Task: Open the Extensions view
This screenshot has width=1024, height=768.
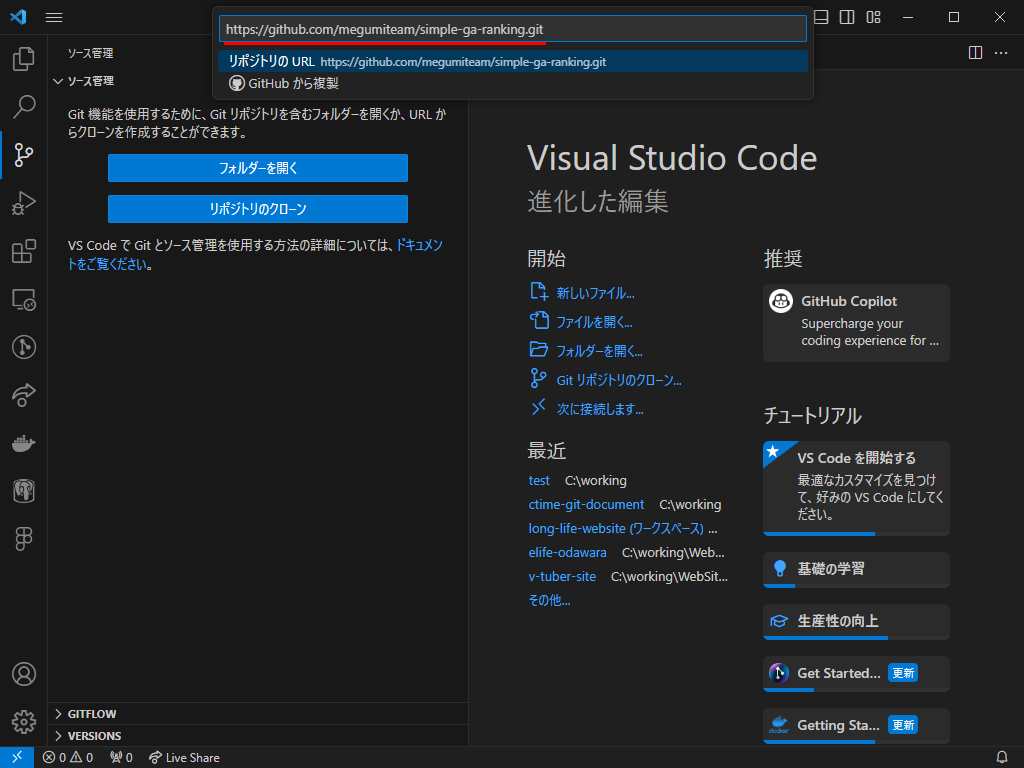Action: (24, 251)
